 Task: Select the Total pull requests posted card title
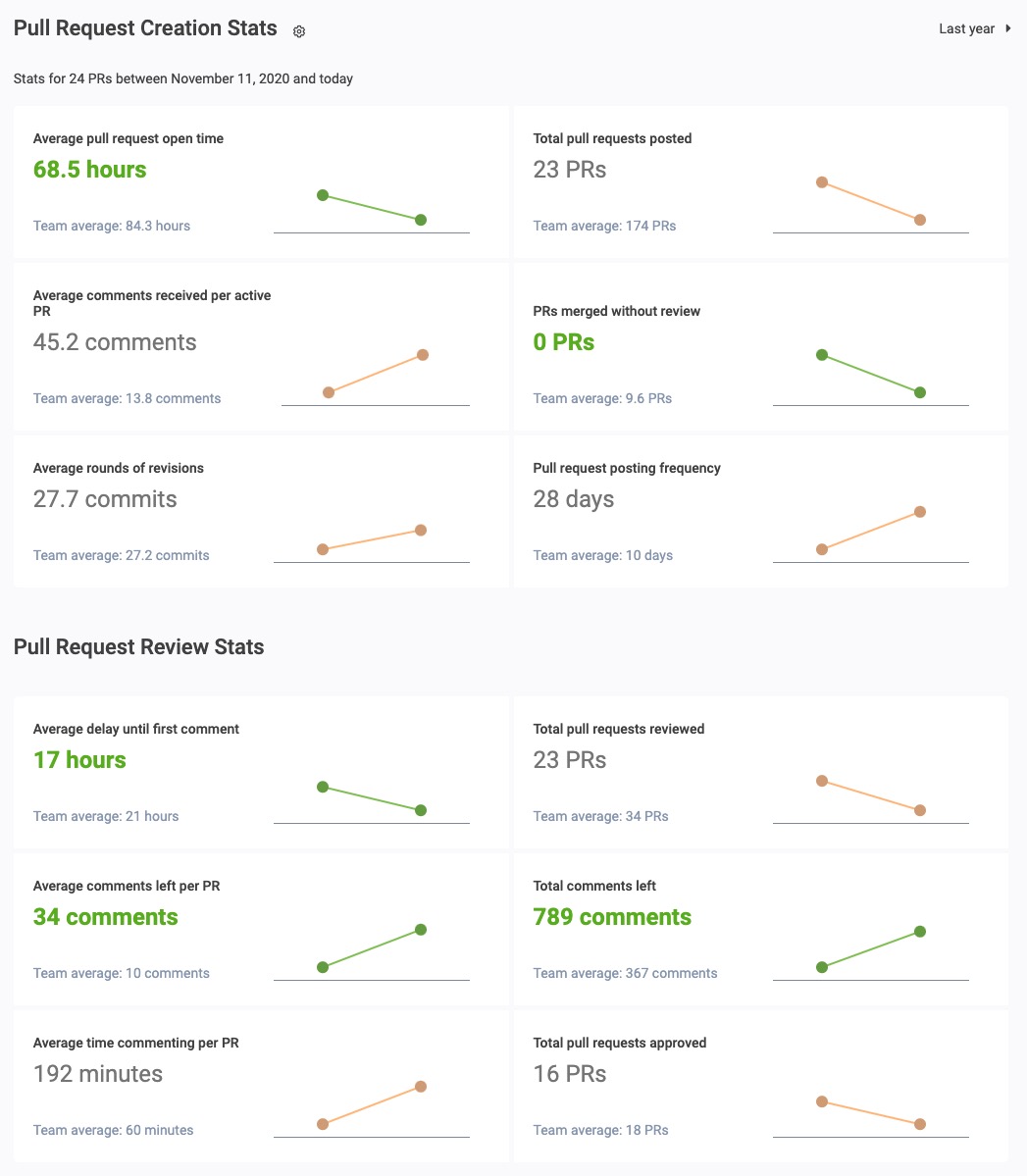click(612, 139)
